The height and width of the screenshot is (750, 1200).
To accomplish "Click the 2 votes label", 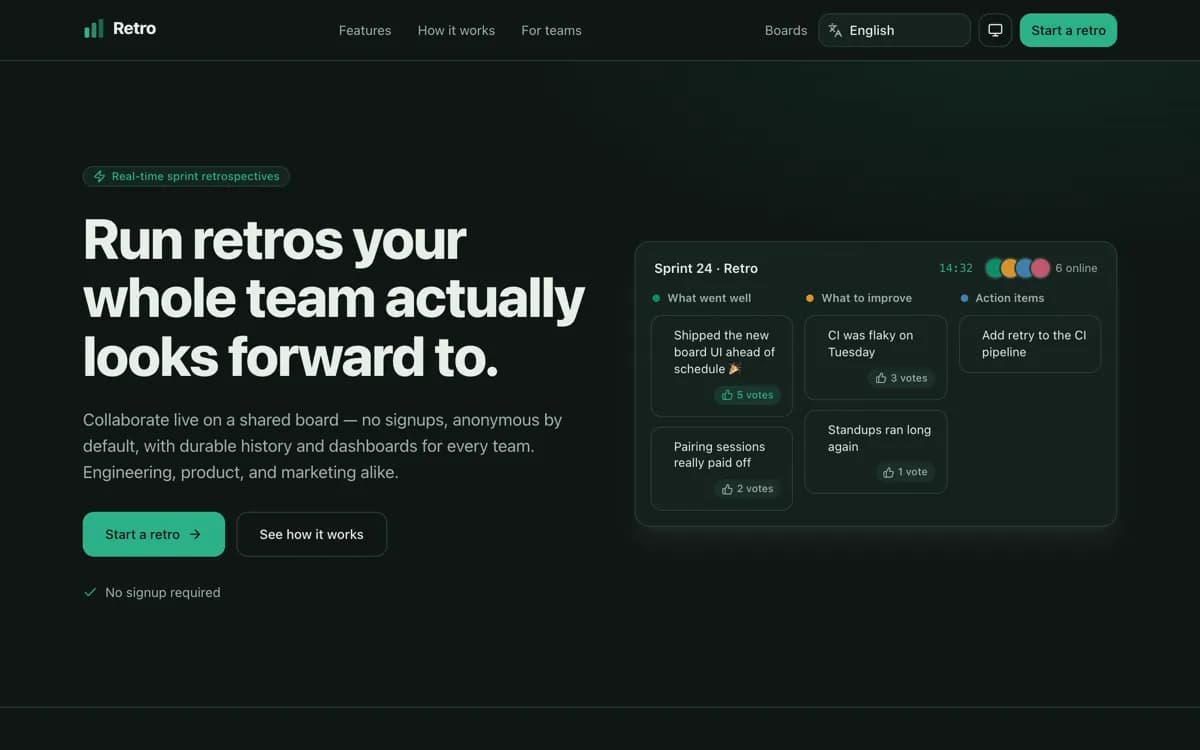I will click(755, 489).
